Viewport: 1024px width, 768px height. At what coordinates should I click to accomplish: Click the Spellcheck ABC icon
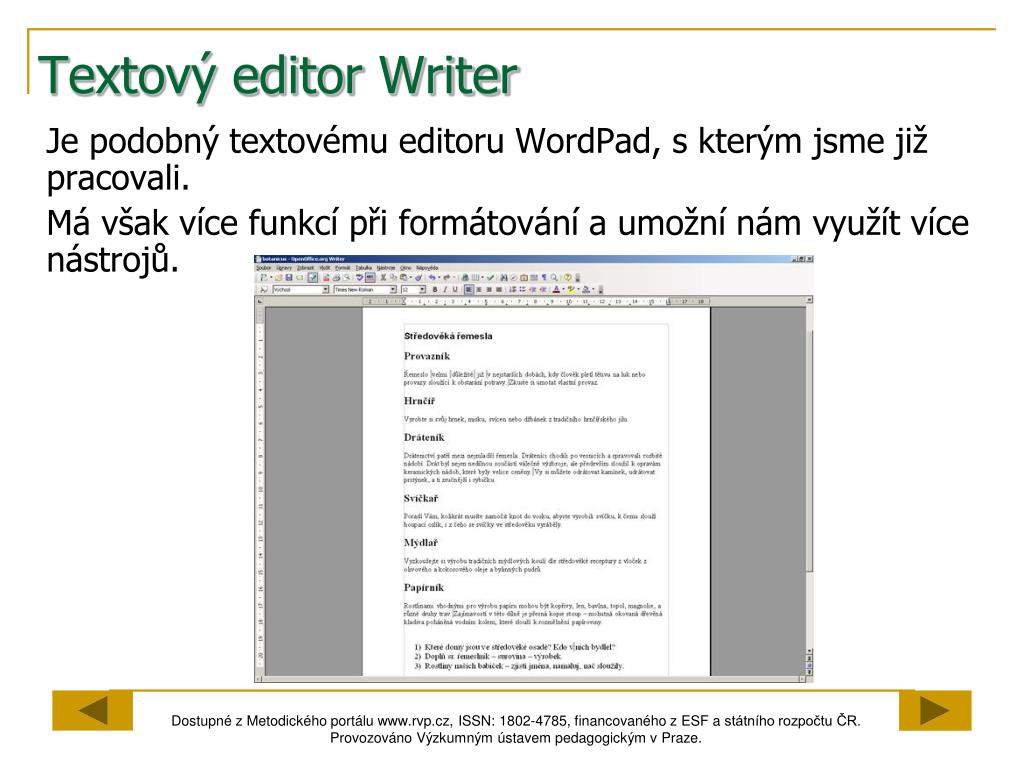pyautogui.click(x=360, y=277)
